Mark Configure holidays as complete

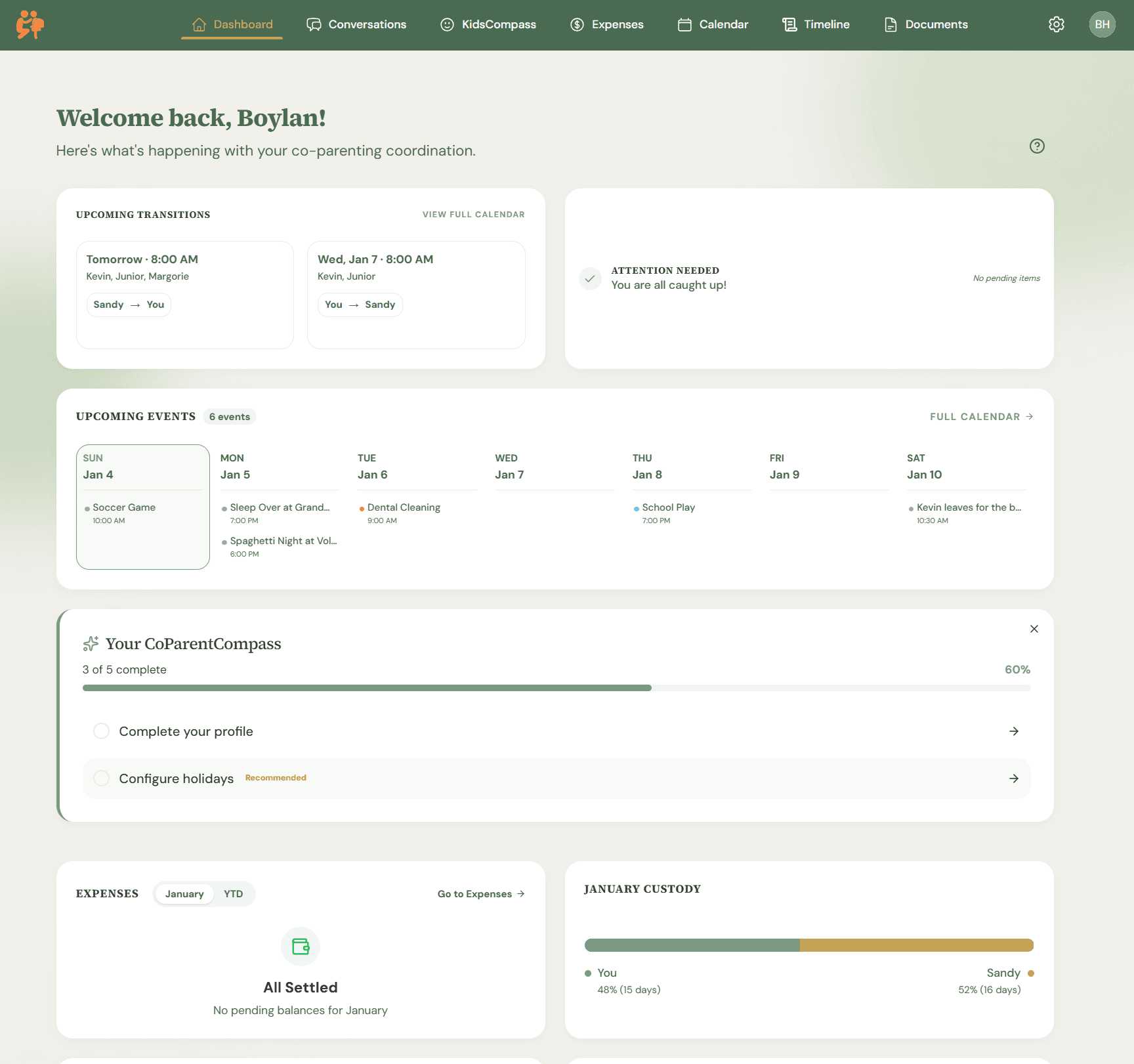click(101, 778)
